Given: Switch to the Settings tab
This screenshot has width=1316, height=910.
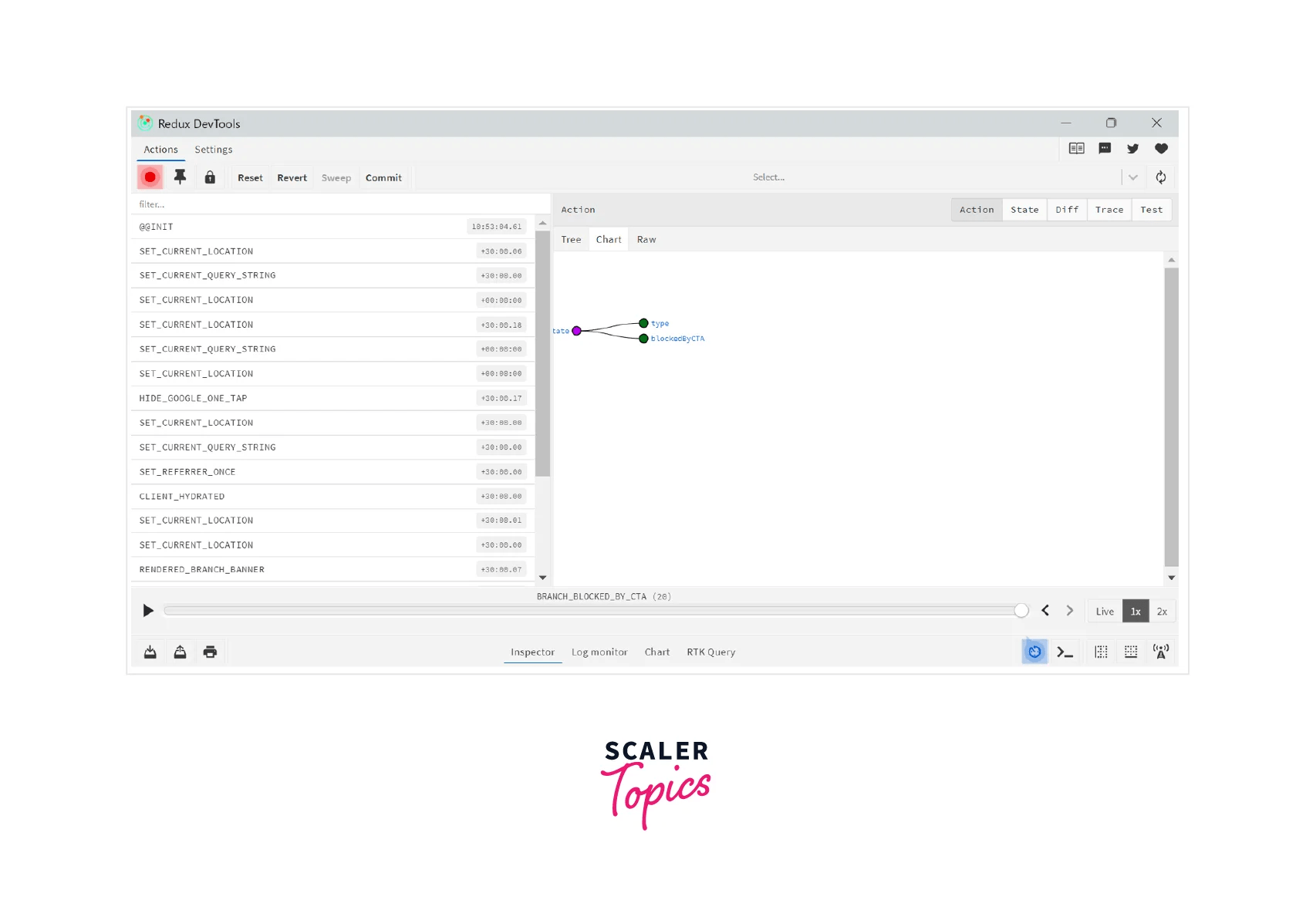Looking at the screenshot, I should pyautogui.click(x=213, y=149).
